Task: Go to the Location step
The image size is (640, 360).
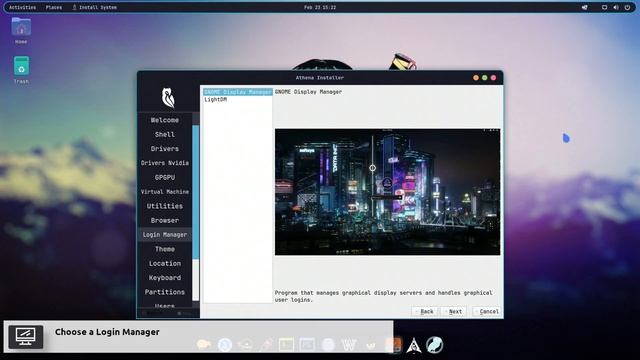Action: tap(164, 263)
